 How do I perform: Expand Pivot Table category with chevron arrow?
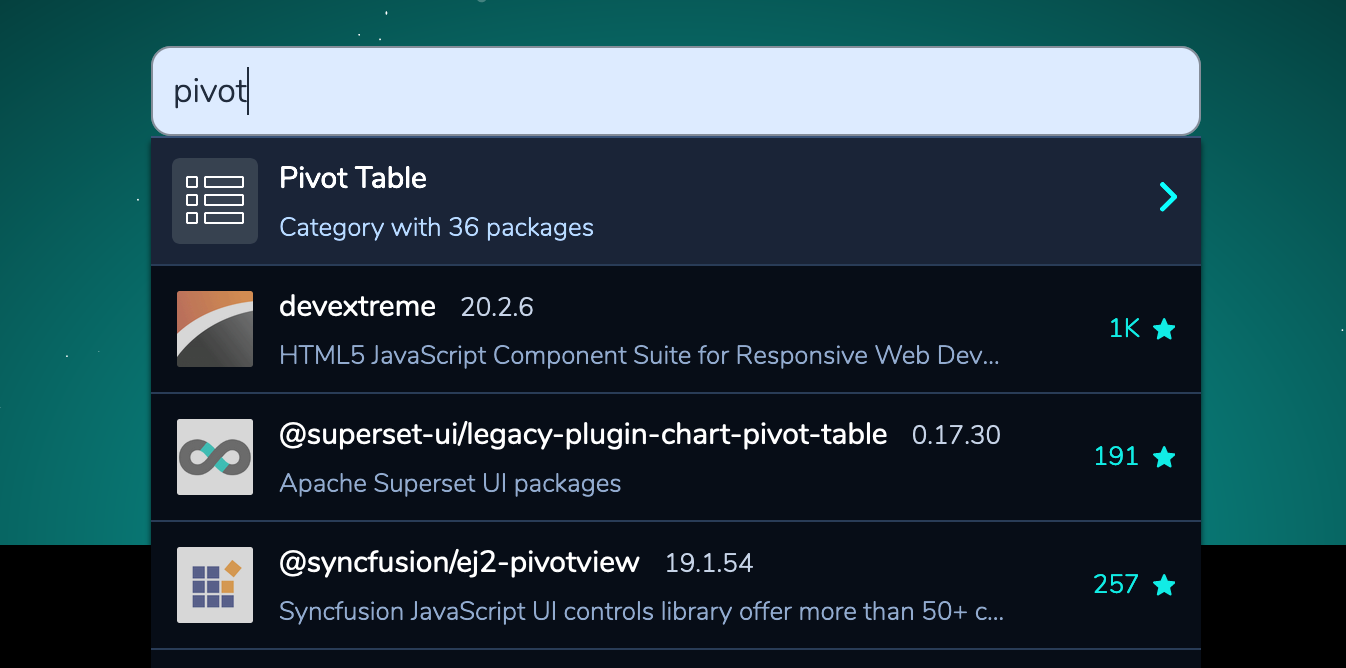click(1167, 197)
